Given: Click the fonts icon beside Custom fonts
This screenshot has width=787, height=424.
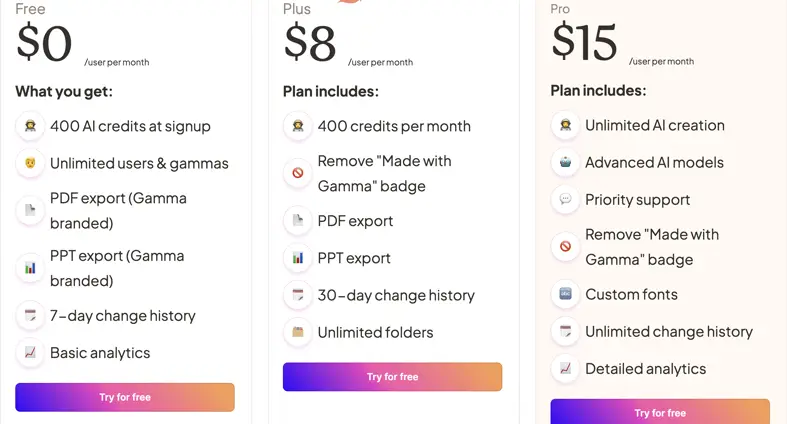Looking at the screenshot, I should (x=565, y=294).
